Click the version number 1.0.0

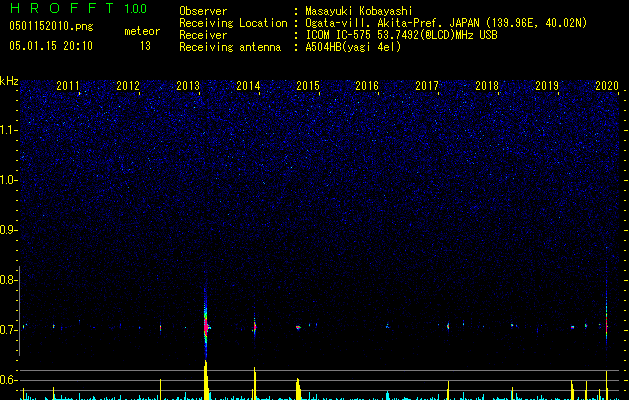pyautogui.click(x=135, y=9)
